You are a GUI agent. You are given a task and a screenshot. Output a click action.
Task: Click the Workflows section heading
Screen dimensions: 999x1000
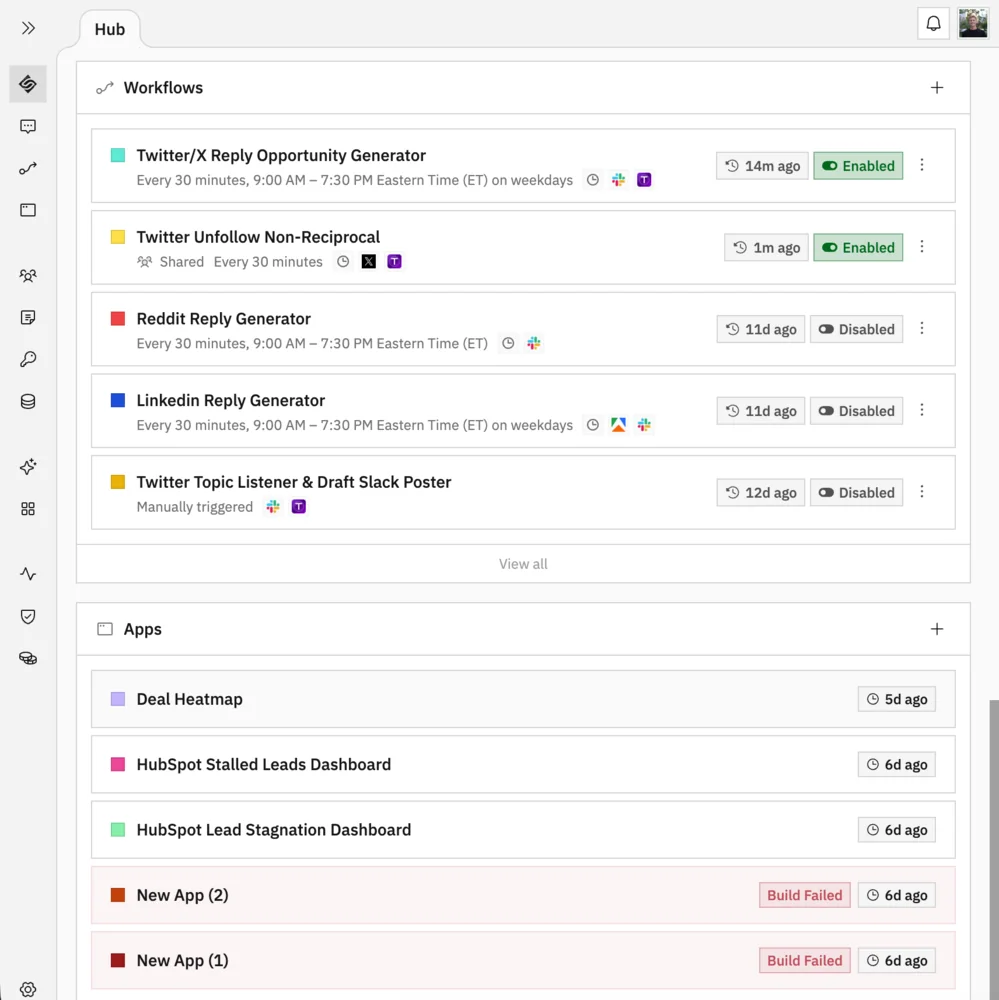(x=163, y=88)
